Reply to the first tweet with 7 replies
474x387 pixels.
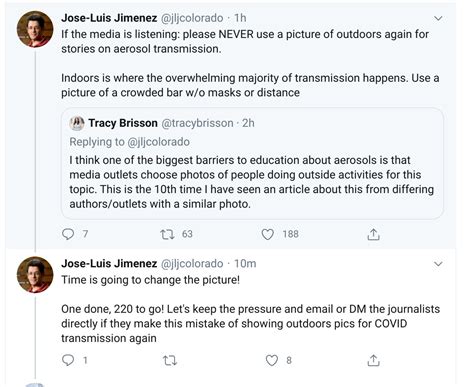68,234
